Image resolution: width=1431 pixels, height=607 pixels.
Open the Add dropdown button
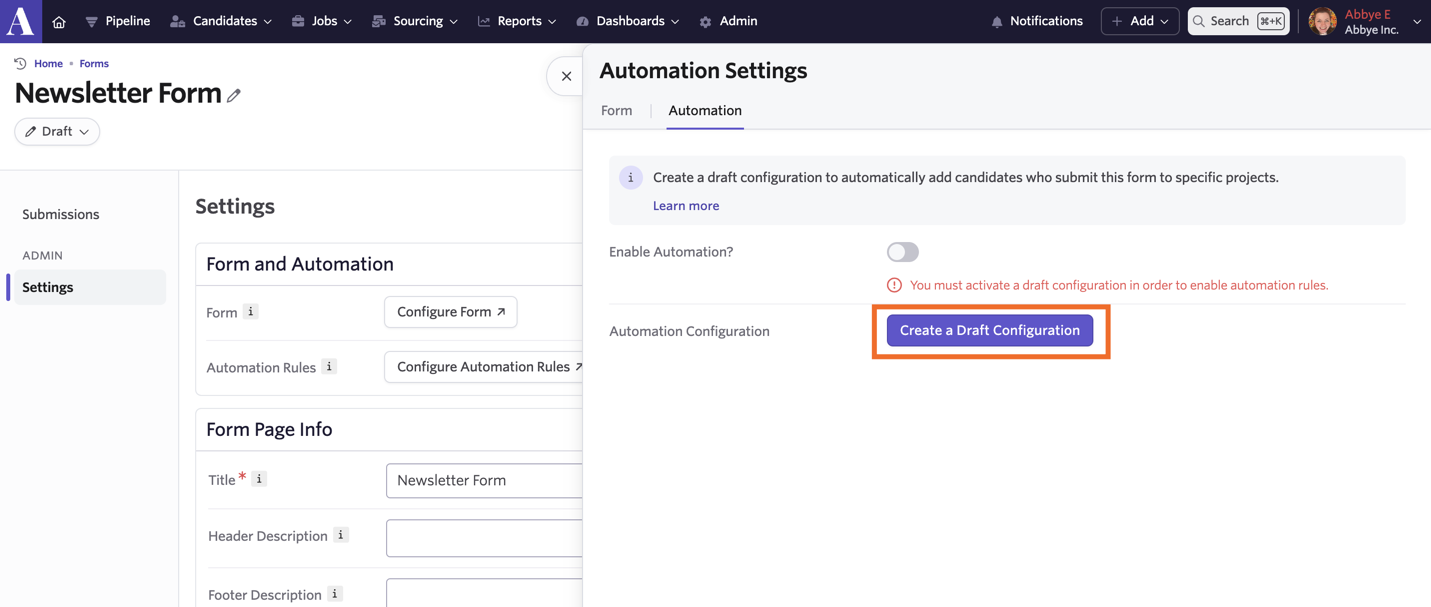[x=1140, y=21]
